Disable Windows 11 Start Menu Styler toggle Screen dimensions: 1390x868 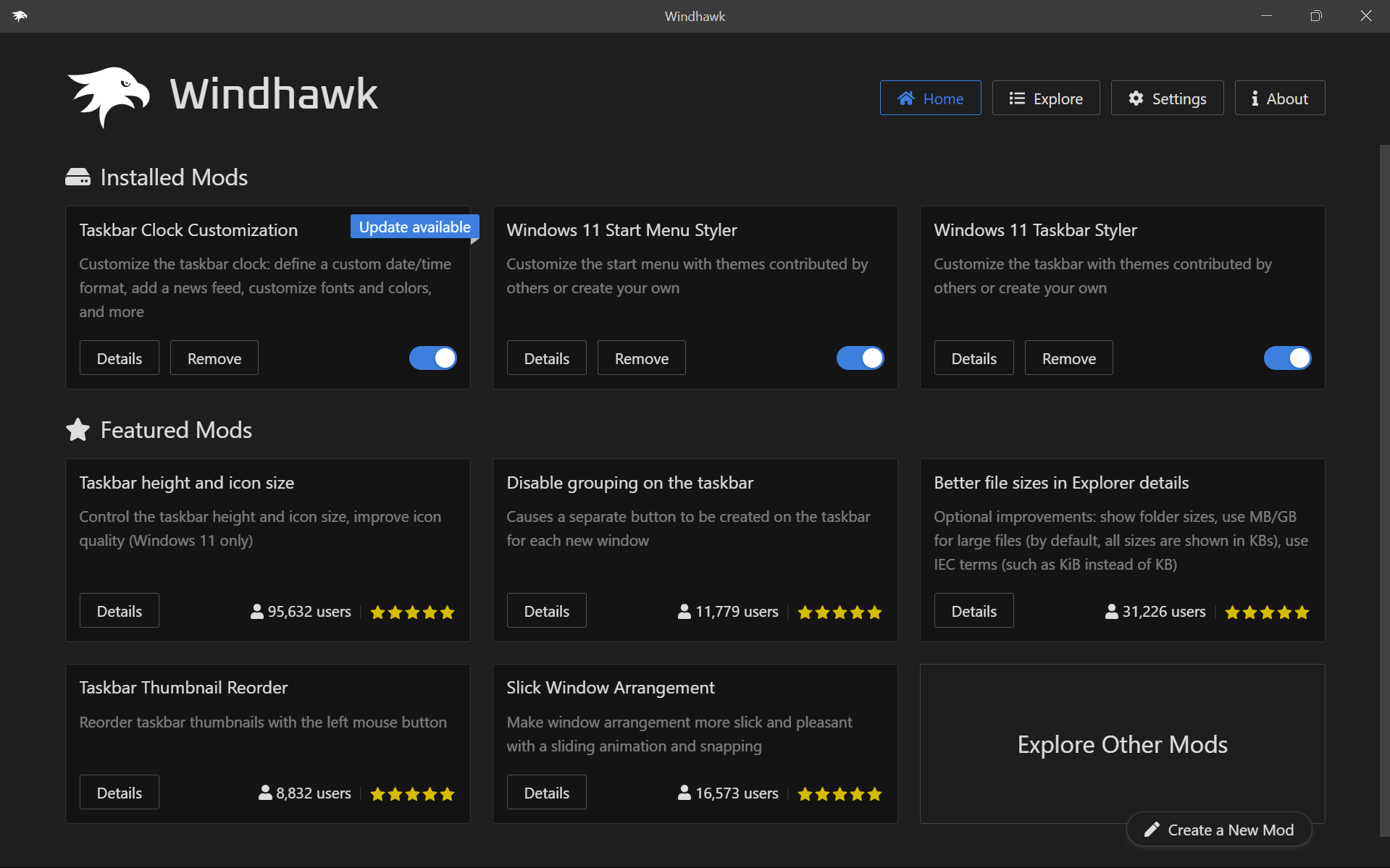tap(861, 358)
